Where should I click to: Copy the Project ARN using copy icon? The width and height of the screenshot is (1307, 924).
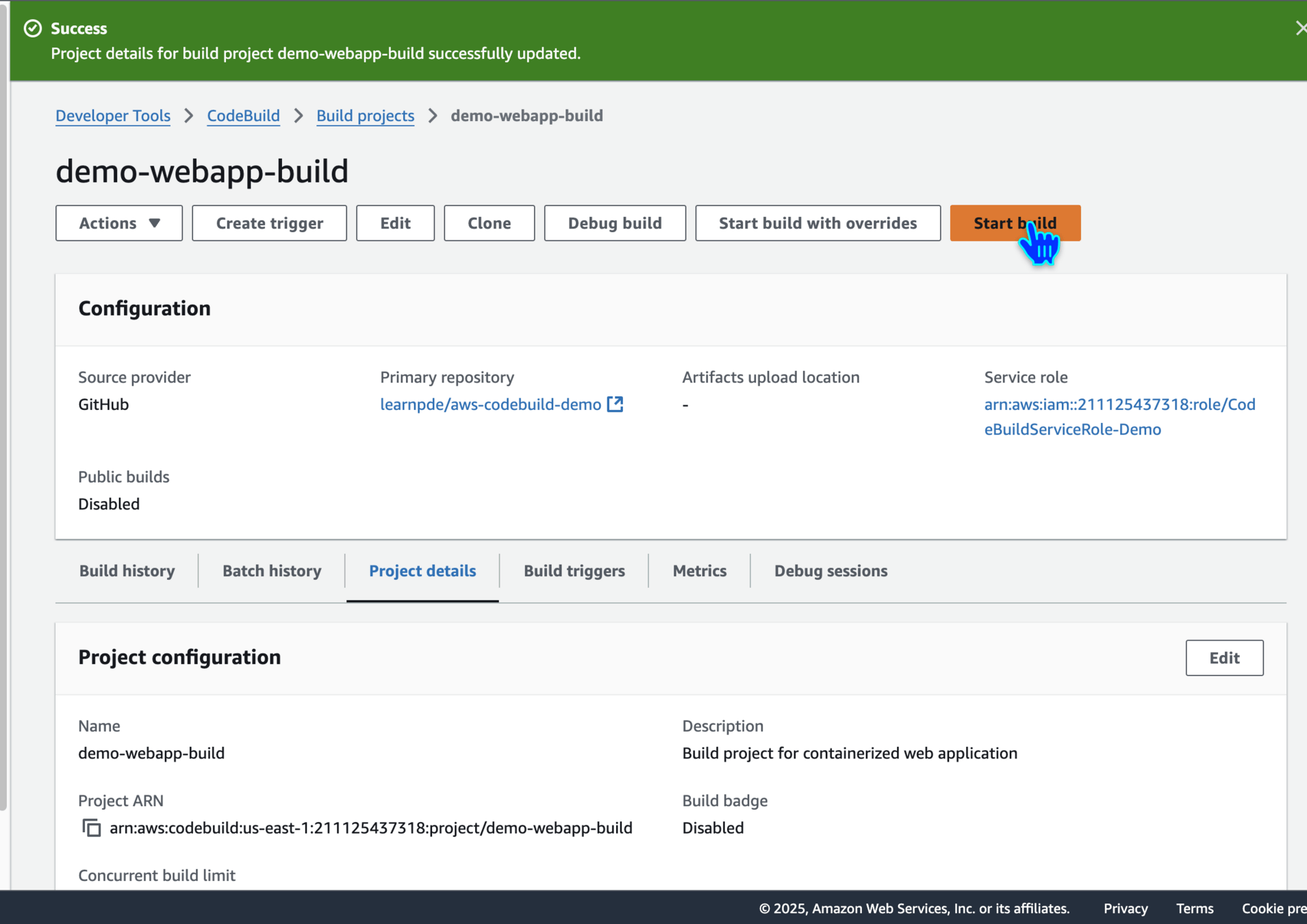coord(92,828)
